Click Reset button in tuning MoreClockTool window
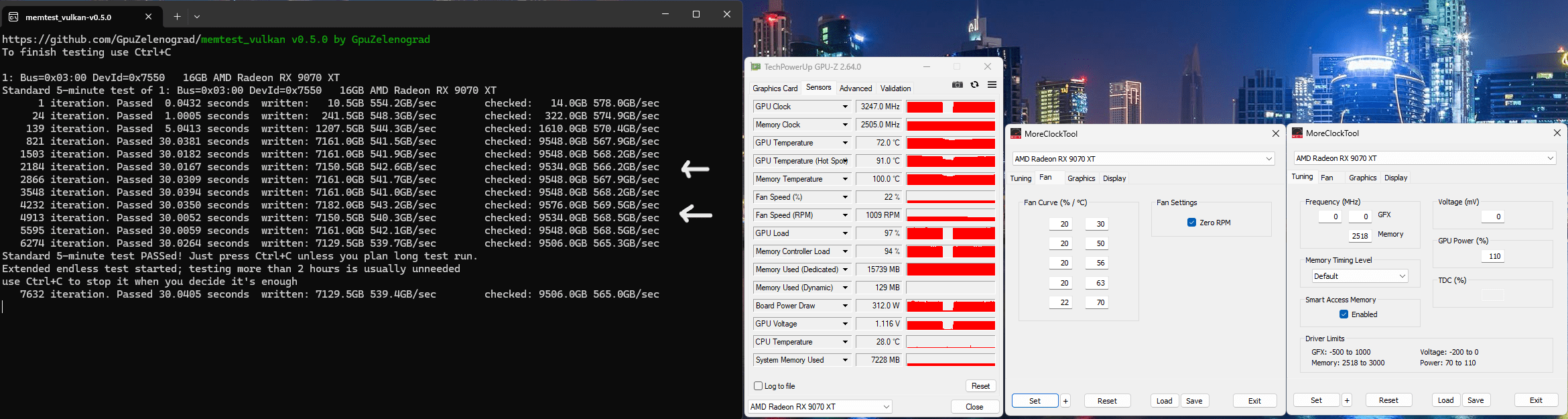 (x=1388, y=400)
